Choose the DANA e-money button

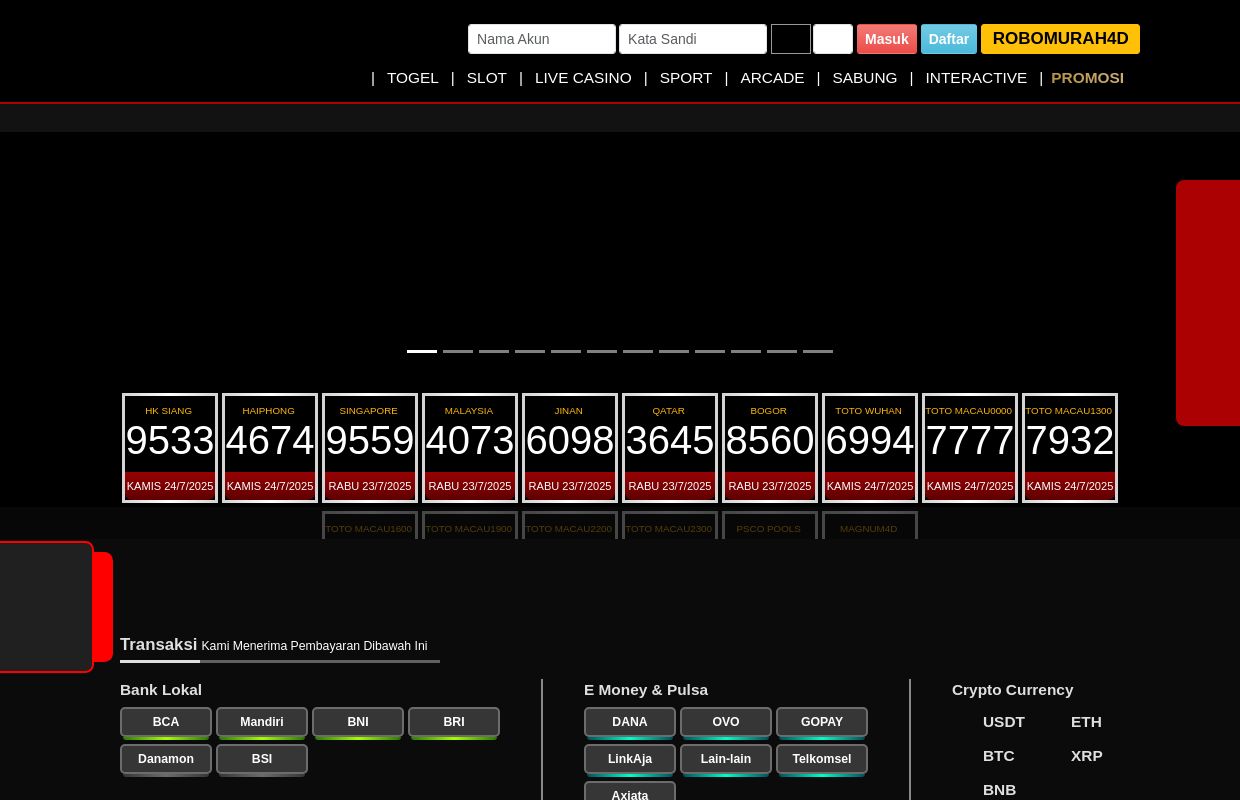coord(630,722)
